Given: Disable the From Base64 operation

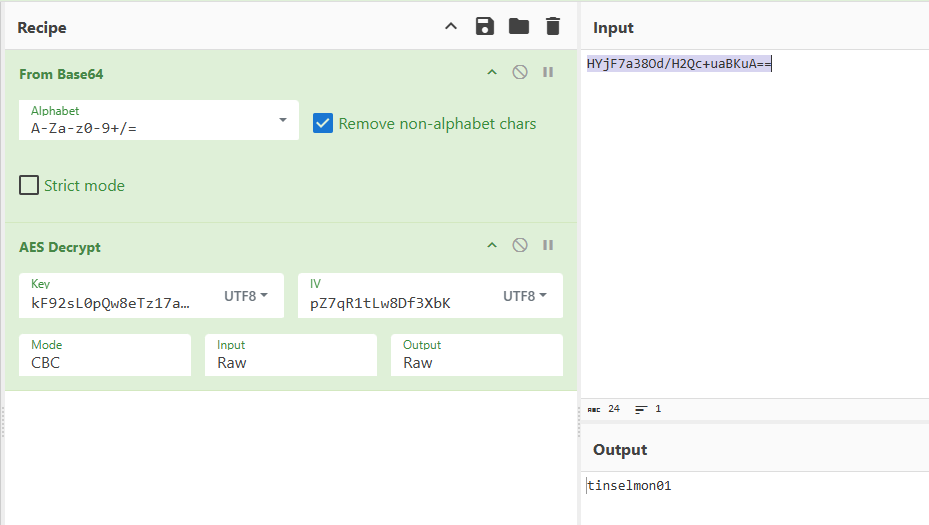Looking at the screenshot, I should pos(520,73).
